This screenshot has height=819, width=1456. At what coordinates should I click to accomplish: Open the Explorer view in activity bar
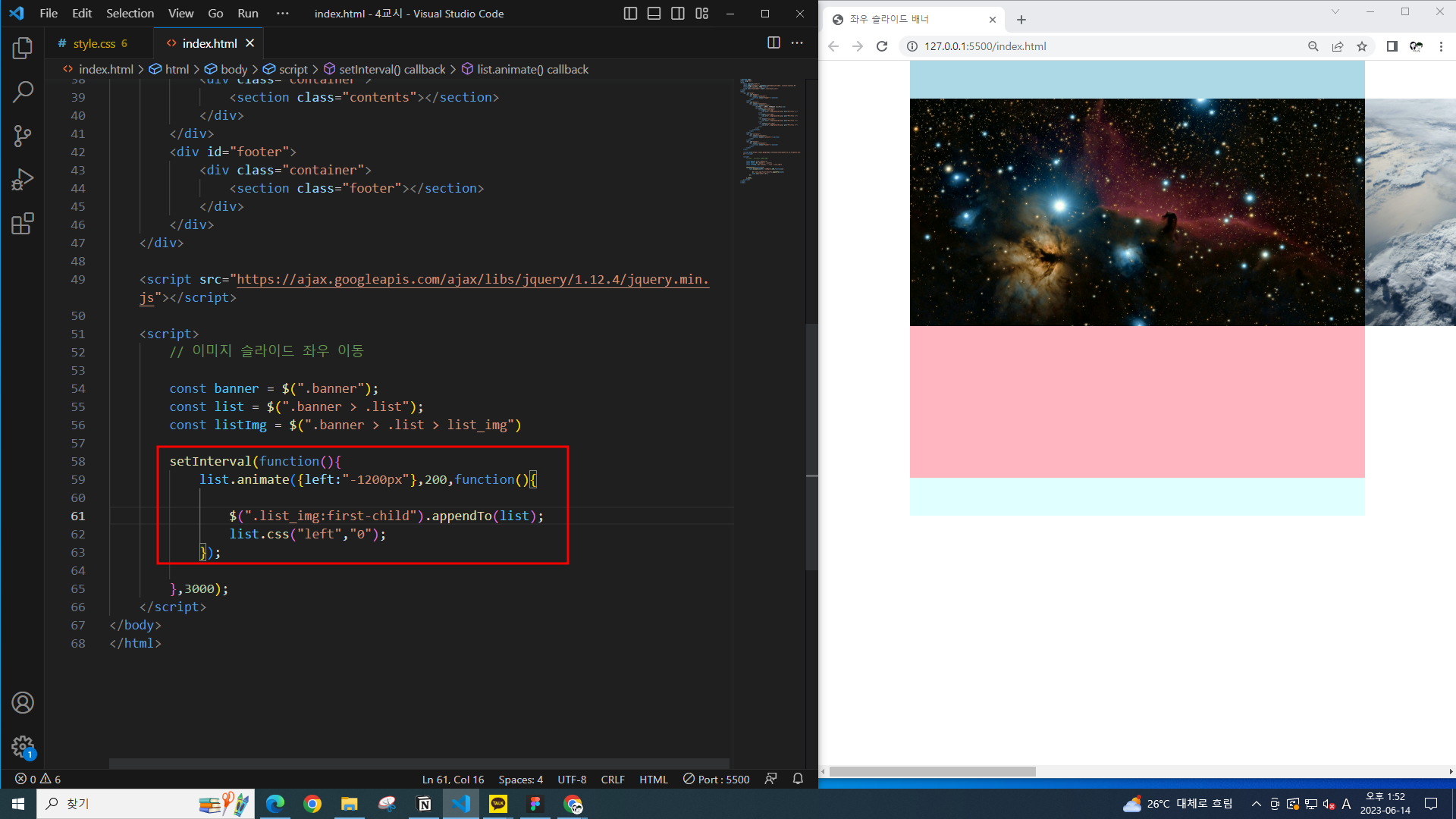point(23,49)
